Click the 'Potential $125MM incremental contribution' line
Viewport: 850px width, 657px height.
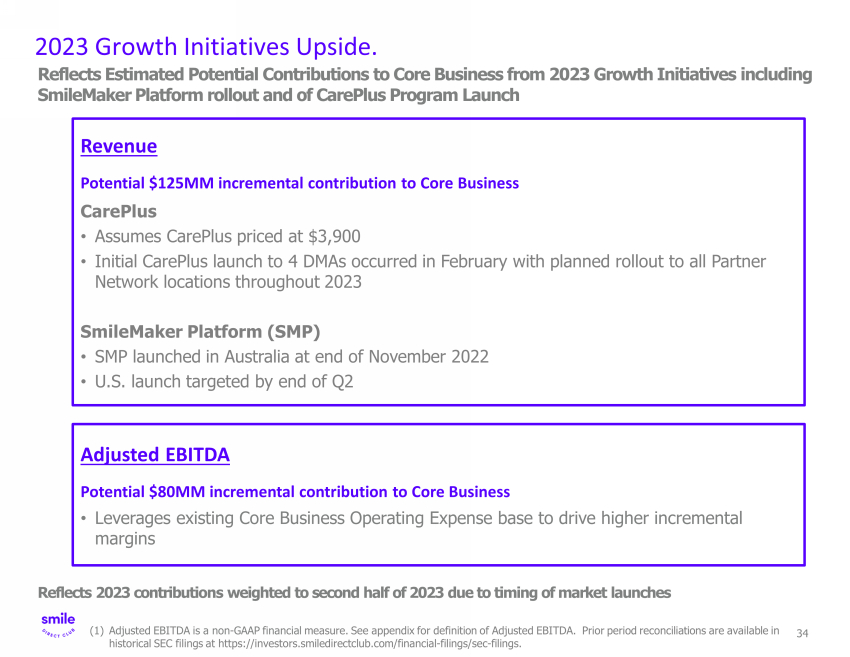click(299, 183)
